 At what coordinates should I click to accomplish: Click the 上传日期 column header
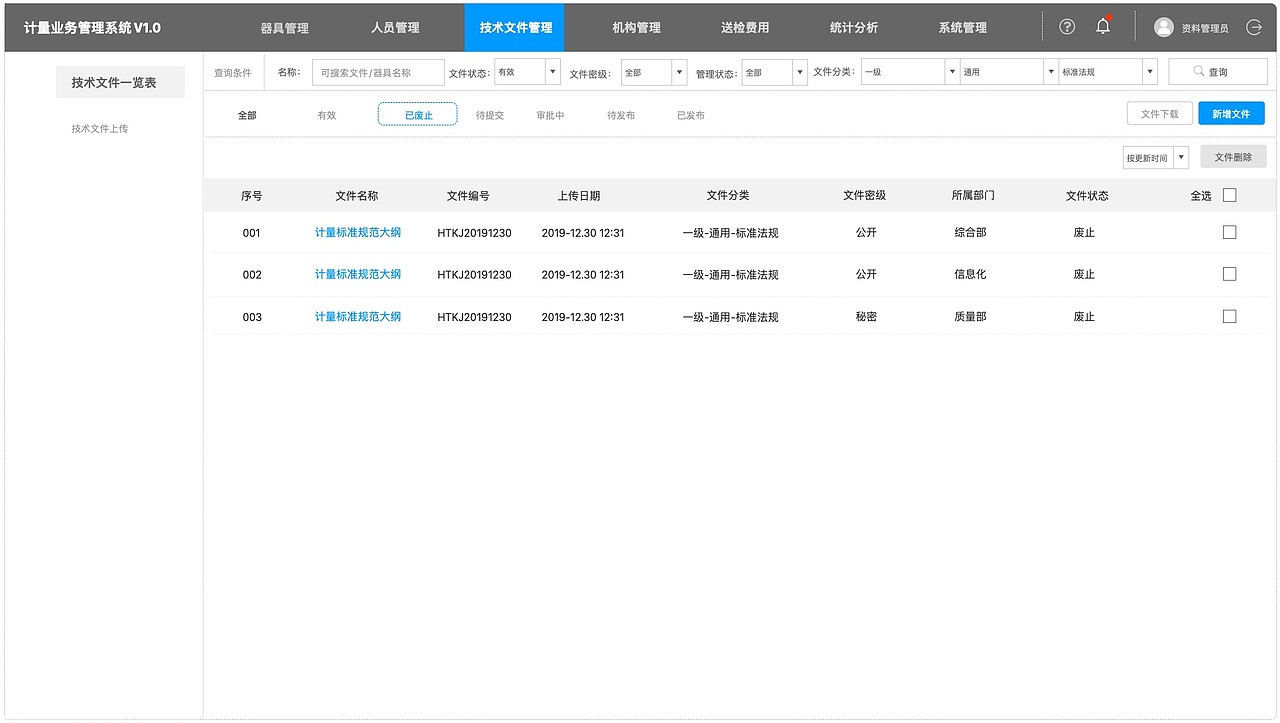579,196
